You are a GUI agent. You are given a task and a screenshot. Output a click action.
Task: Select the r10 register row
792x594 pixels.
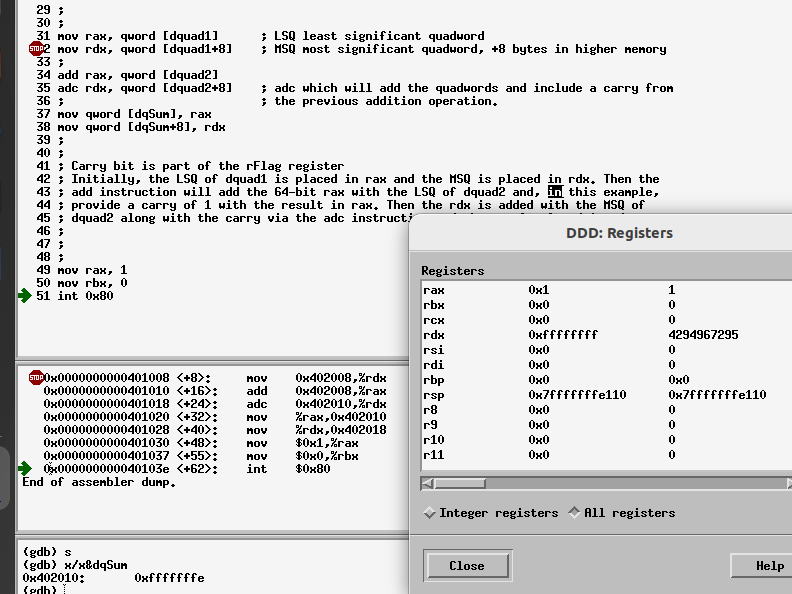tap(606, 439)
